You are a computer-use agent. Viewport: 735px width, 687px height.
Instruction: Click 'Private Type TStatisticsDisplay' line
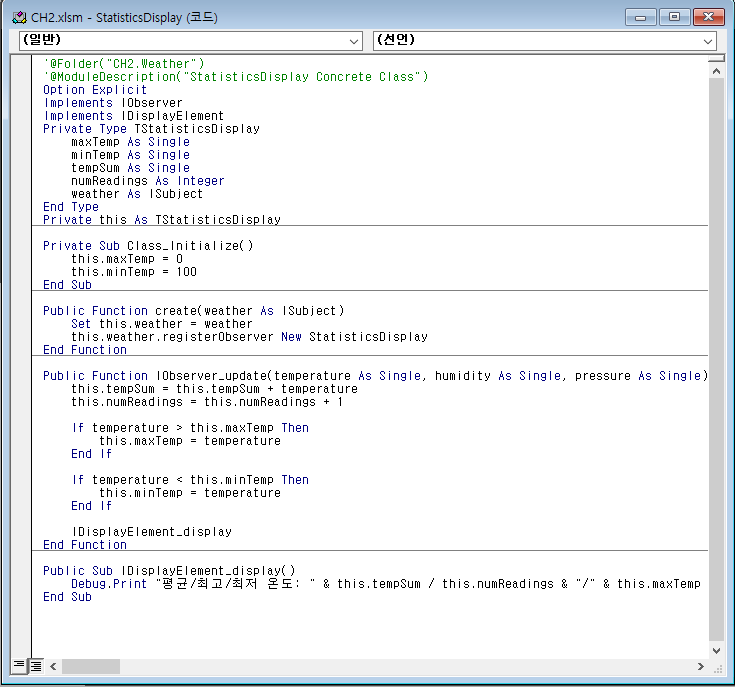click(x=151, y=129)
